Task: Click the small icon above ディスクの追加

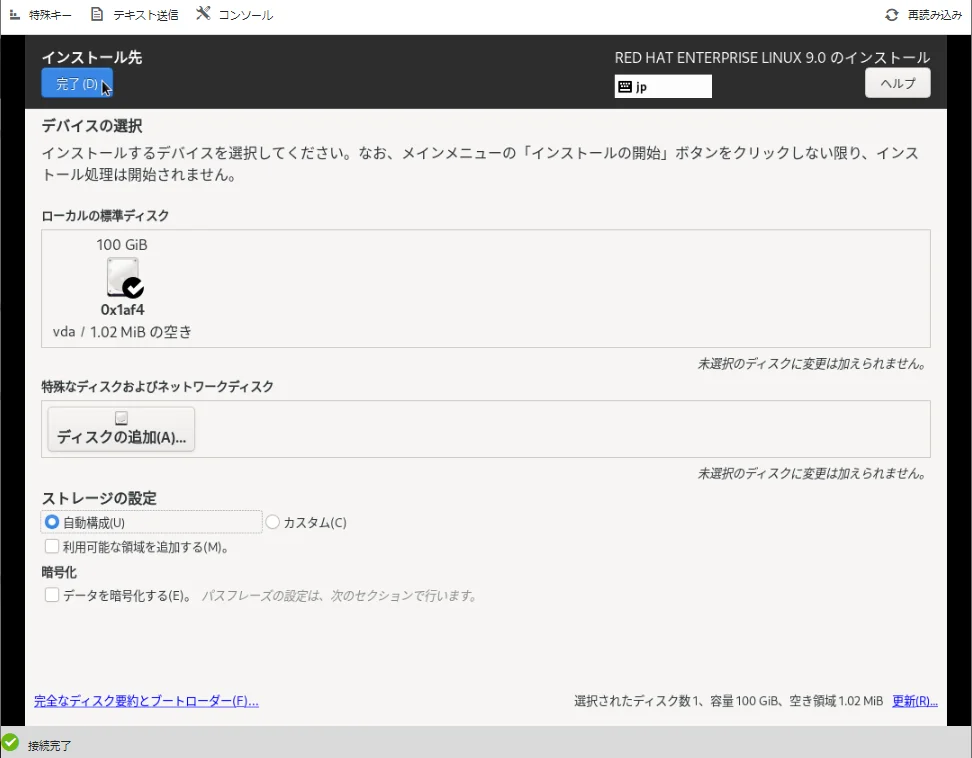Action: coord(121,418)
